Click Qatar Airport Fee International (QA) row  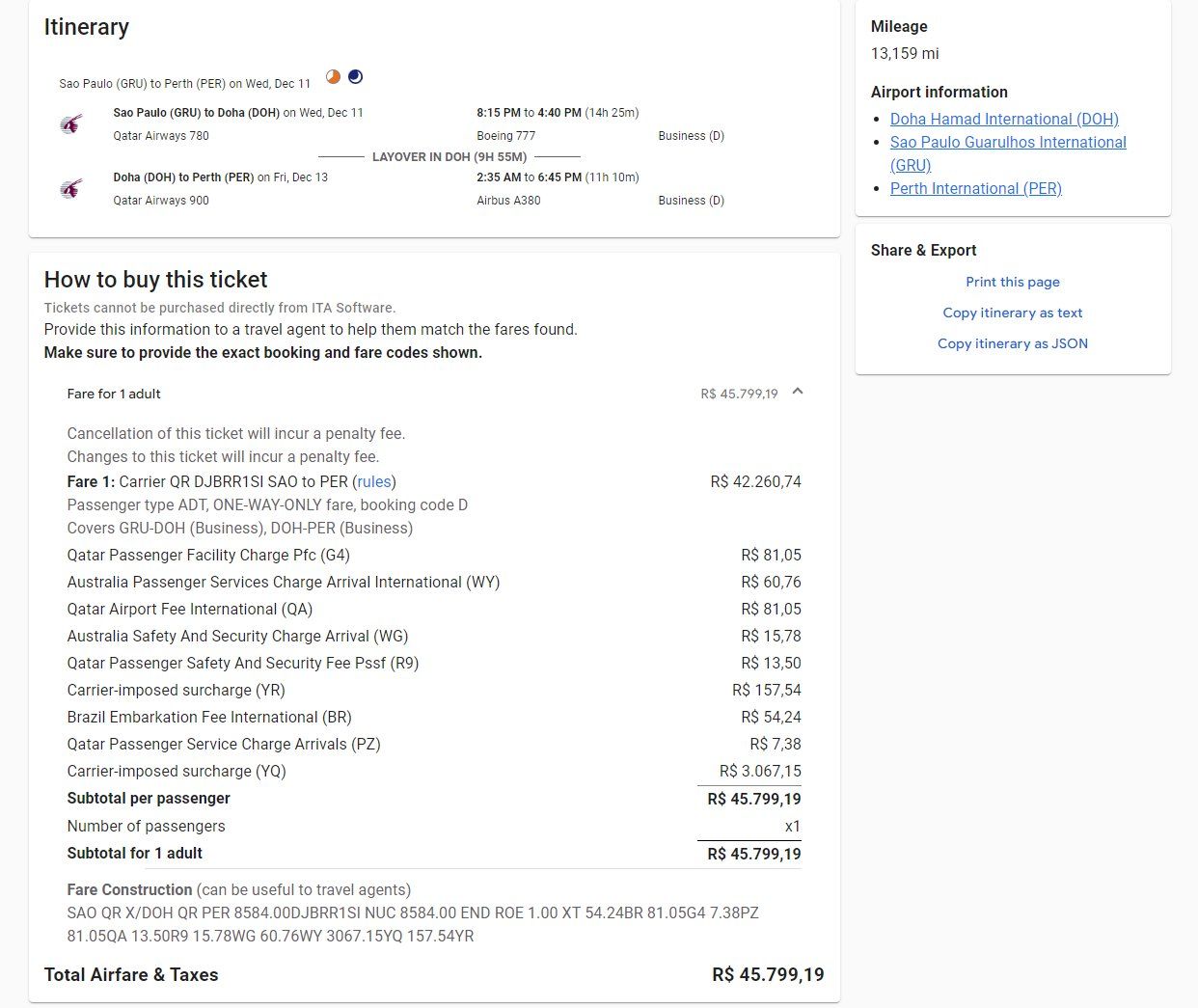tap(434, 609)
